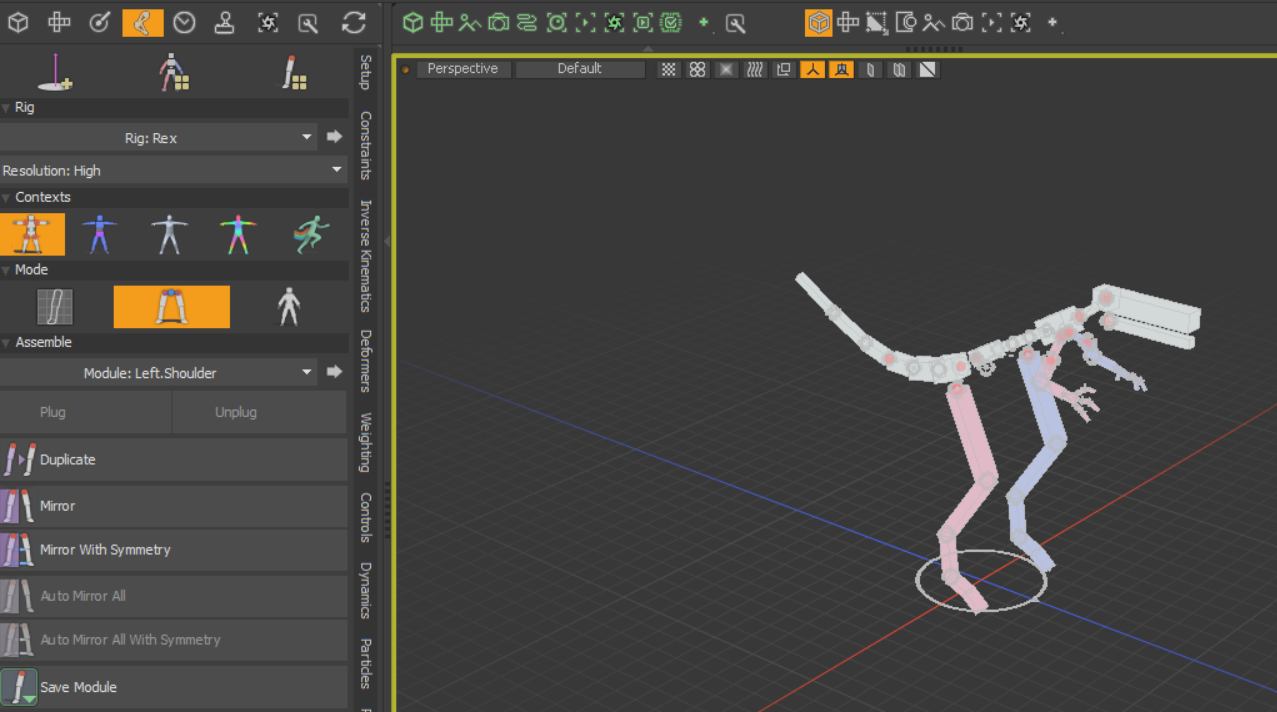Click the arrow button next to Rig: Rex
This screenshot has width=1277, height=712.
click(335, 137)
